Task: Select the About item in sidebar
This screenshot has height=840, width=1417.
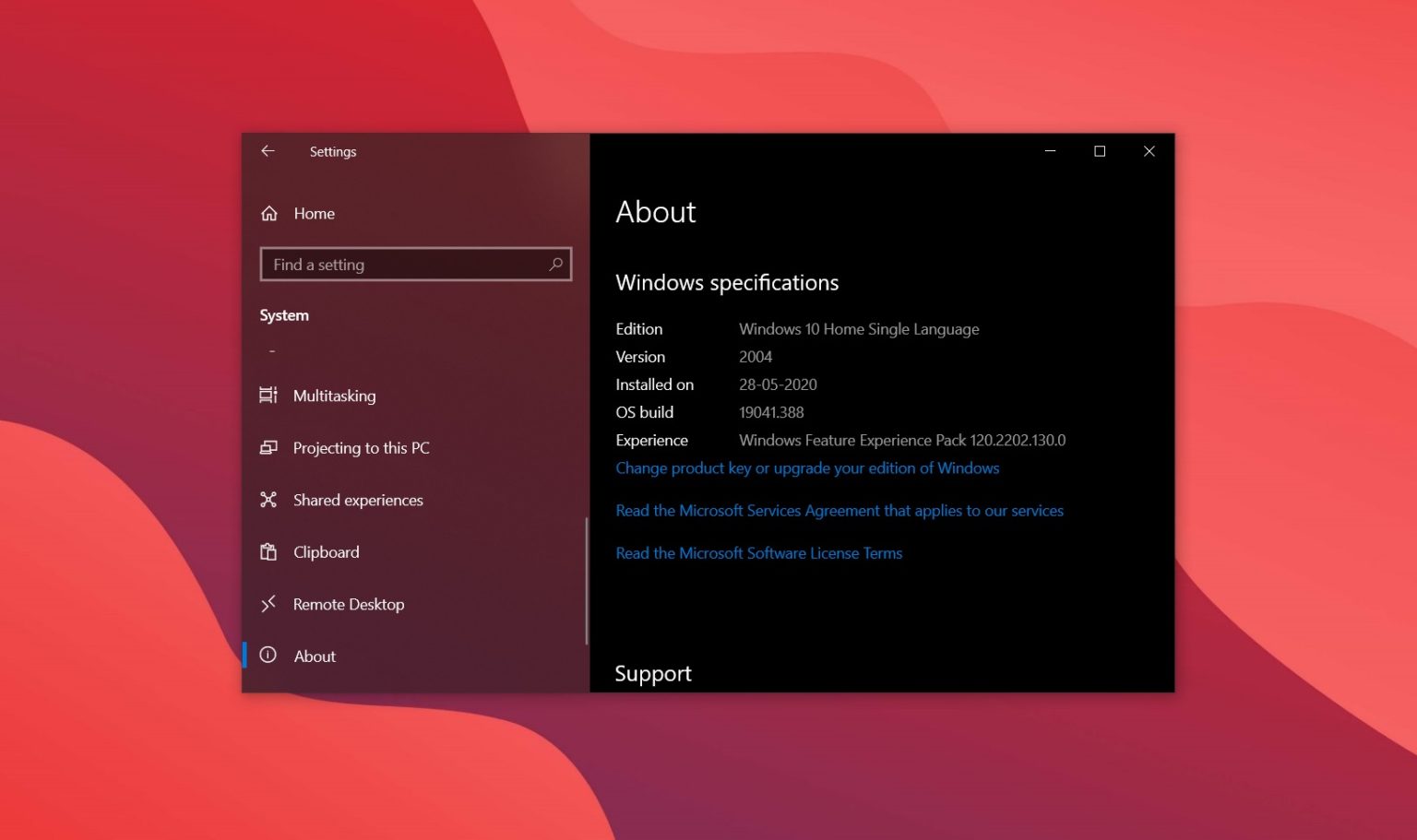Action: (x=315, y=656)
